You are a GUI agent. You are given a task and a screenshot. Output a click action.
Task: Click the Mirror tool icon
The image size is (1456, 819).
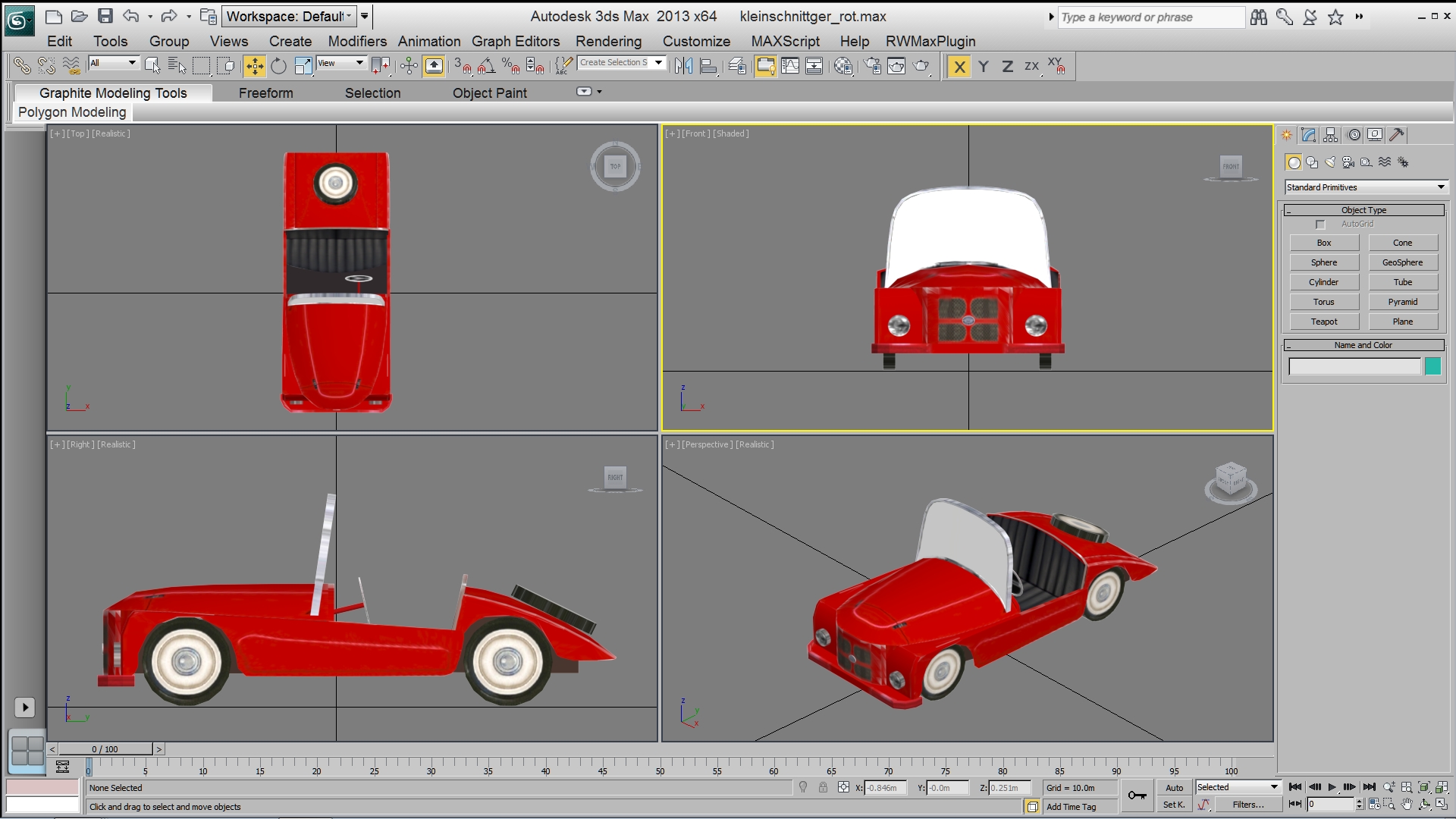tap(683, 67)
